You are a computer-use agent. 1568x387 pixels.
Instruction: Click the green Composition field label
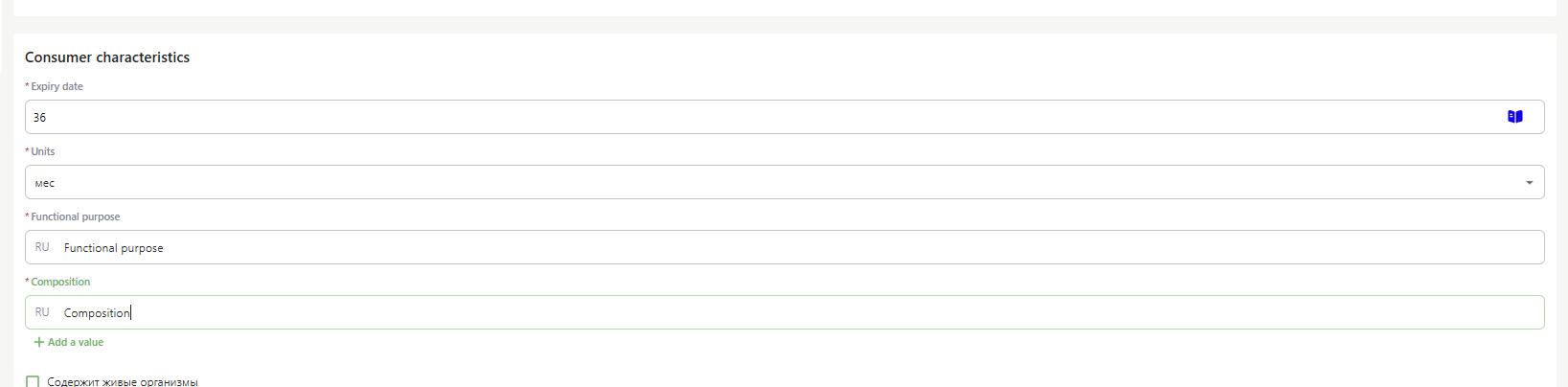[60, 282]
